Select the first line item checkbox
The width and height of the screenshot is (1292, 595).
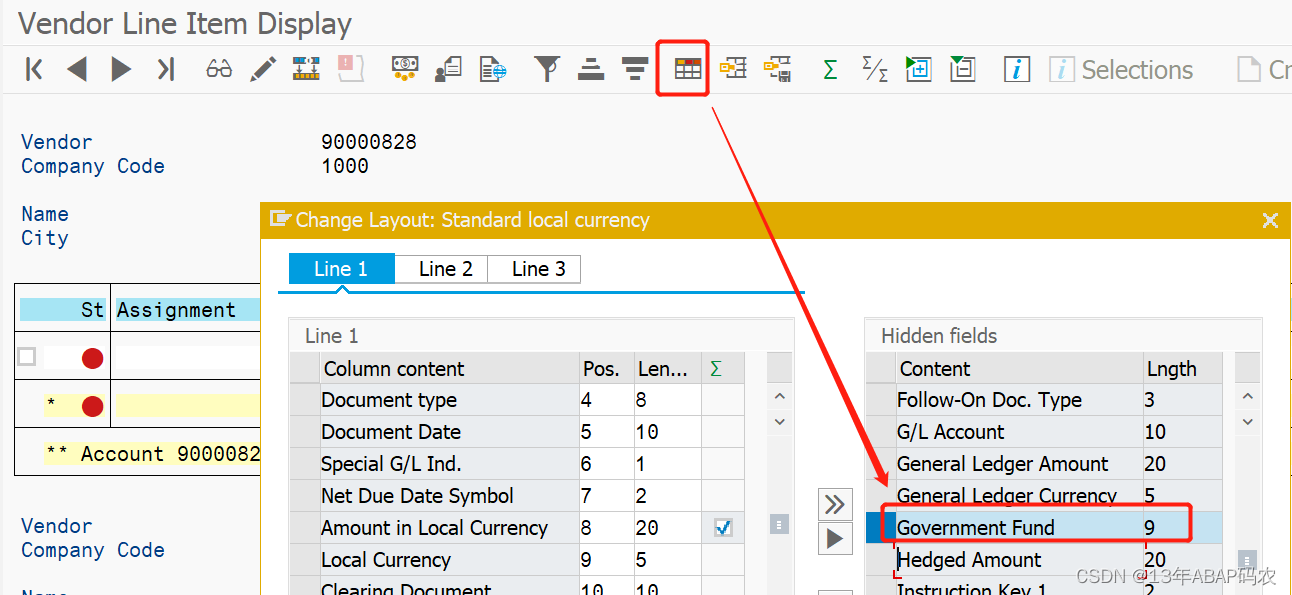(x=28, y=356)
